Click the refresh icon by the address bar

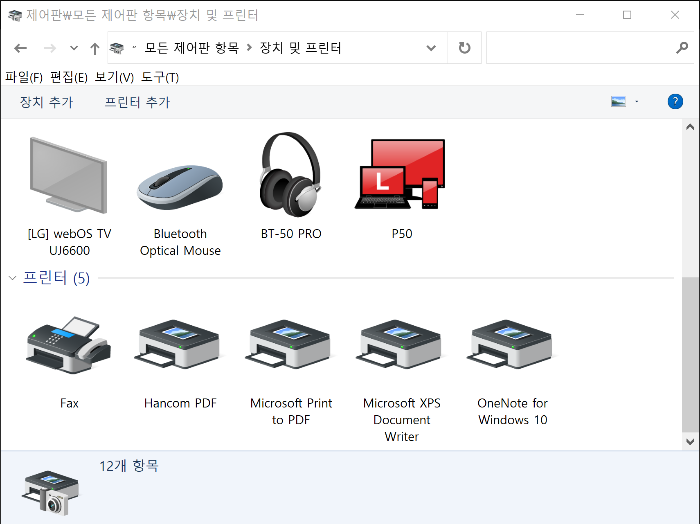[x=464, y=47]
